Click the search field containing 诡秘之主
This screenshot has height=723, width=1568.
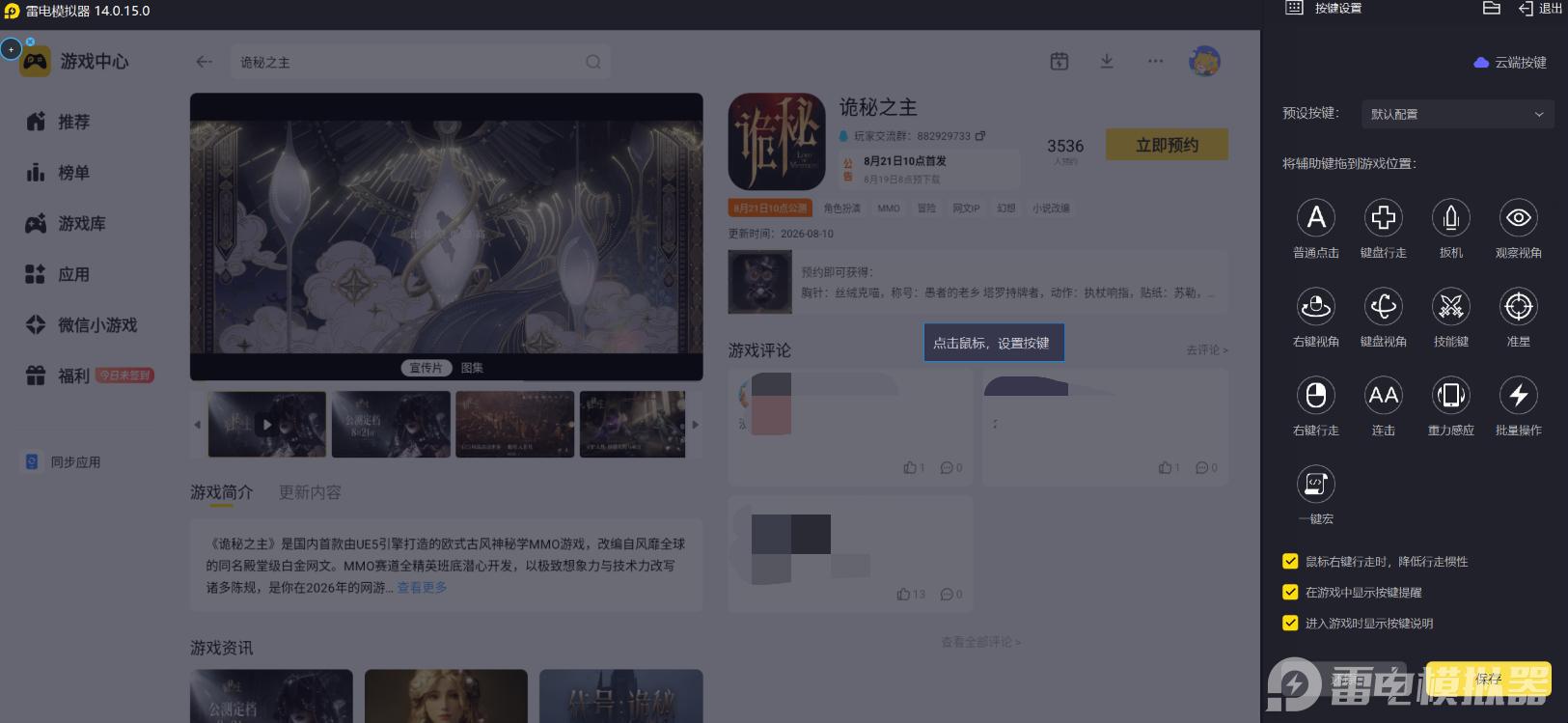tap(420, 62)
